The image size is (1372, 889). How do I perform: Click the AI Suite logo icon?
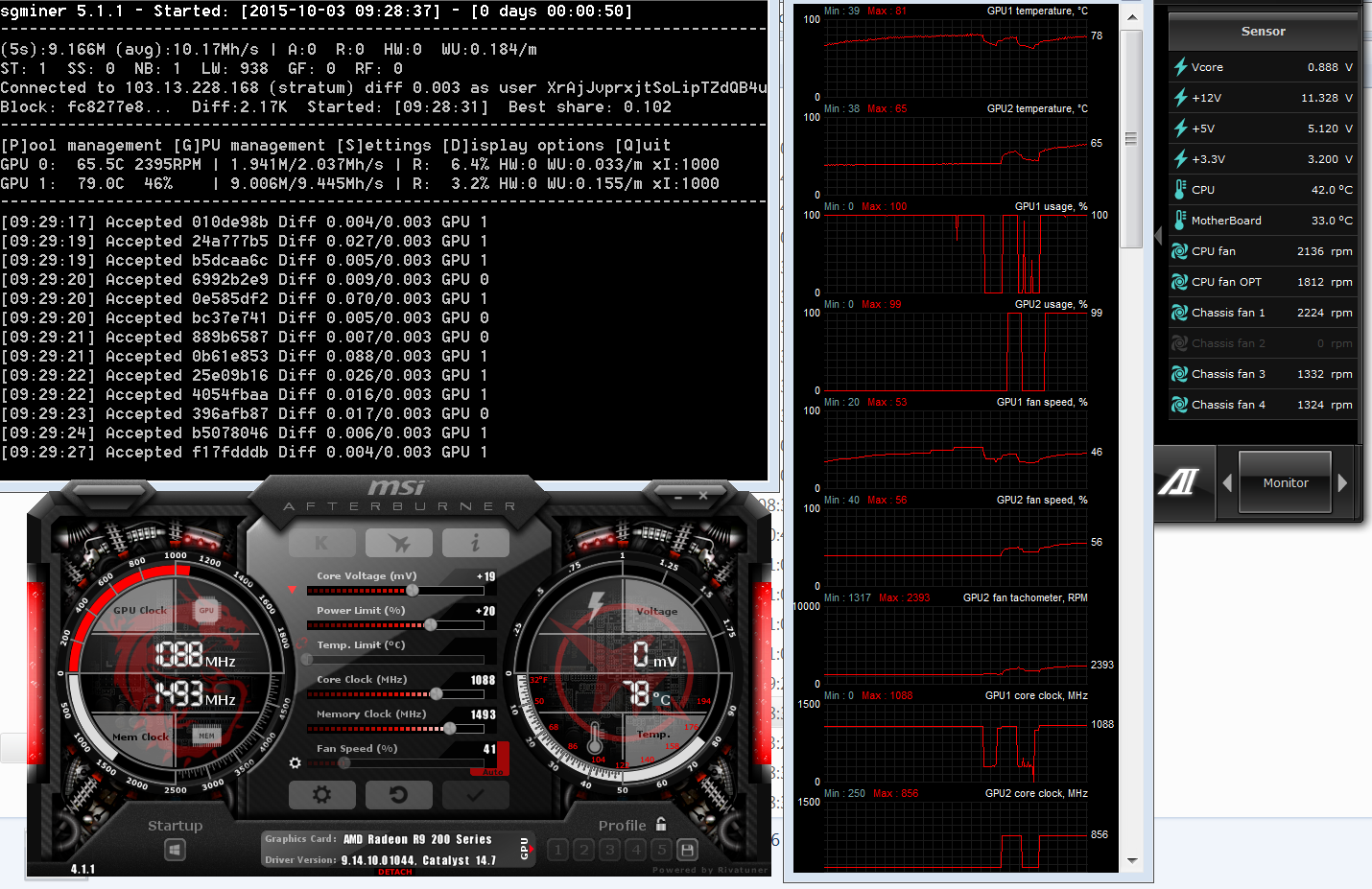point(1178,481)
